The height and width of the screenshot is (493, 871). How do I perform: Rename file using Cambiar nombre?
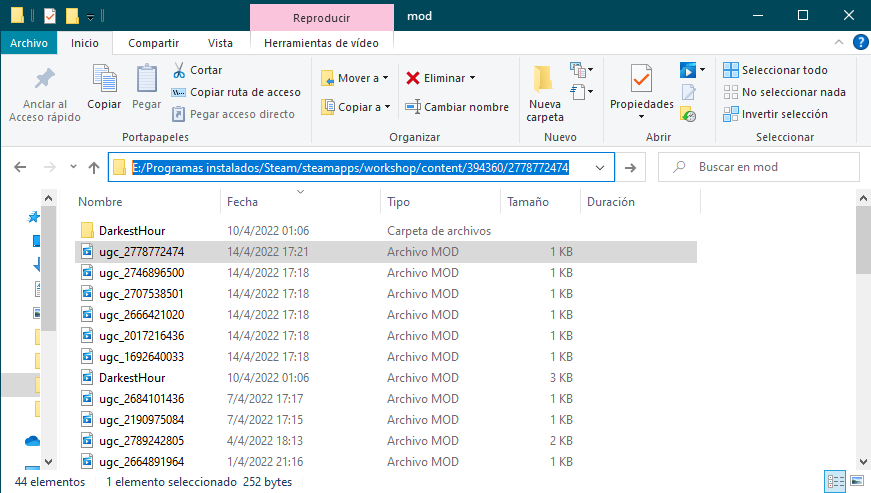coord(457,107)
